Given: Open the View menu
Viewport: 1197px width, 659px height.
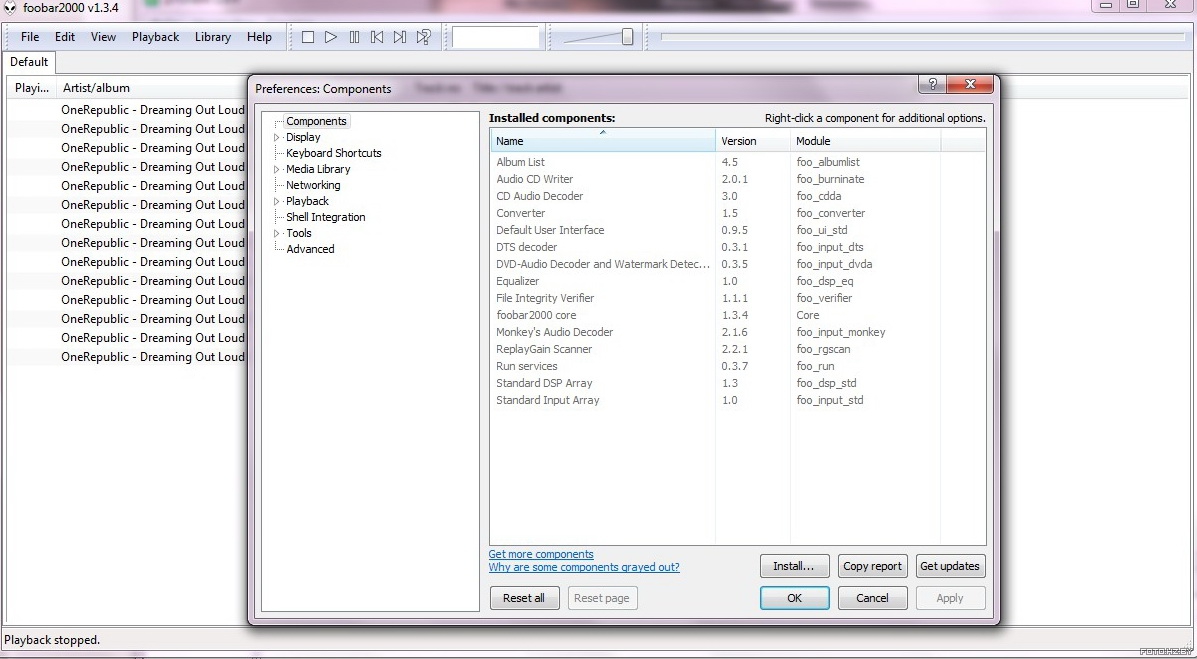Looking at the screenshot, I should click(x=103, y=37).
